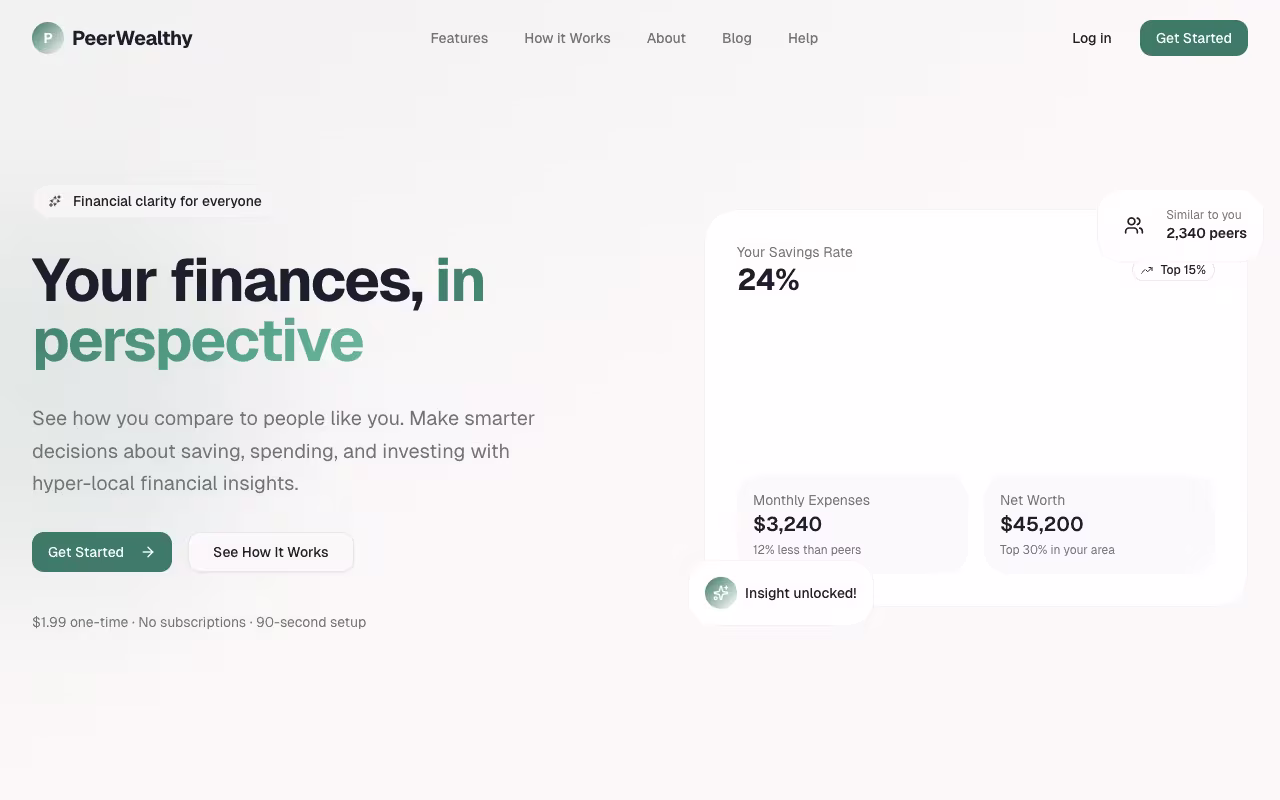Click the sparkle icon in the "Insight unlocked!" chip
Screen dimensions: 1280x800
[x=721, y=592]
